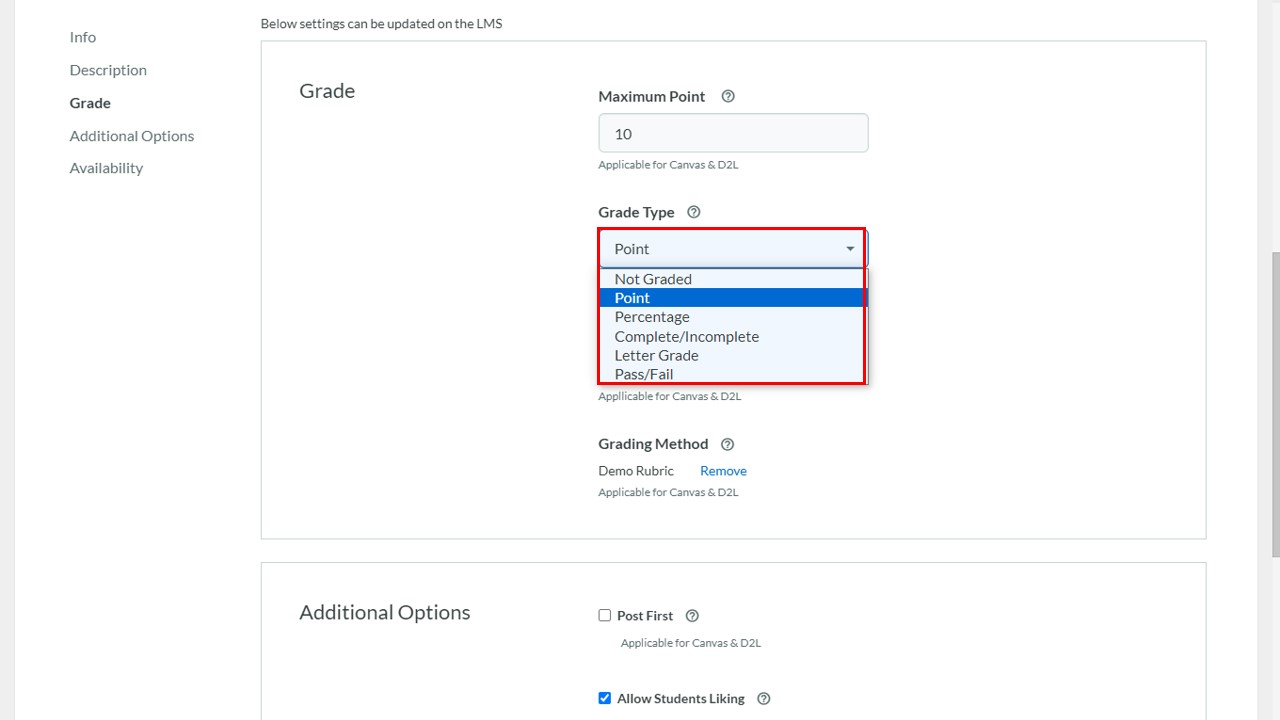Choose Not Graded from the list
The height and width of the screenshot is (720, 1280).
[733, 279]
